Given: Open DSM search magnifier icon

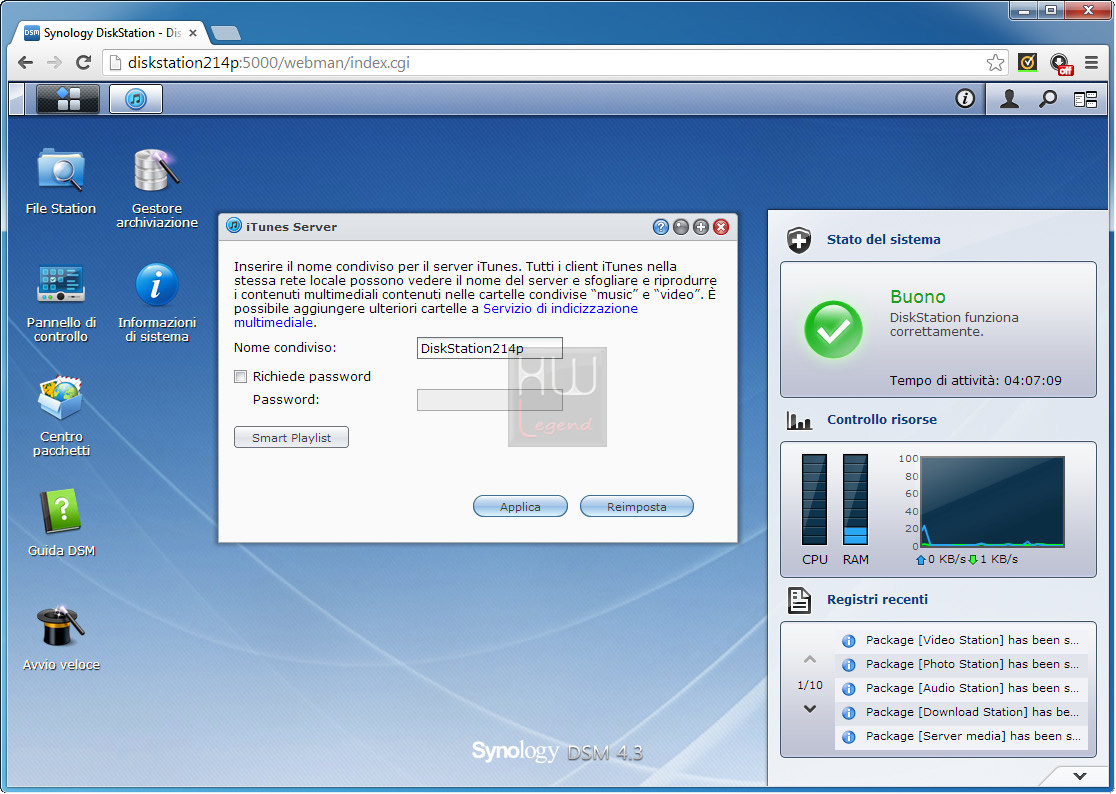Looking at the screenshot, I should pos(1048,99).
